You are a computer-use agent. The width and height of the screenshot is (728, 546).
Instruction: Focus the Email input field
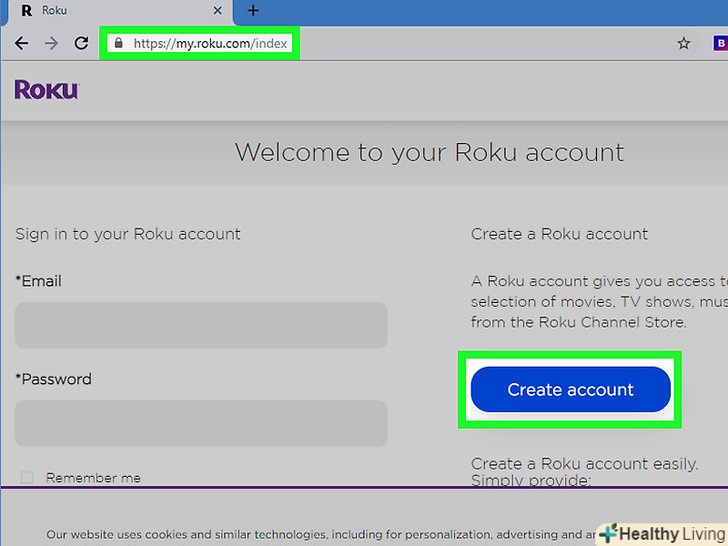(201, 325)
